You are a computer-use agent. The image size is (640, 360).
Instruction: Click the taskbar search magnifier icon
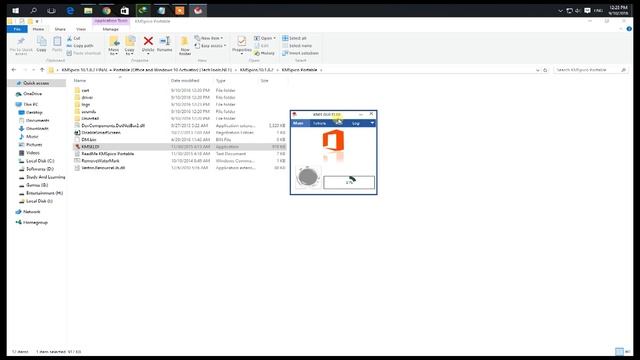tap(33, 11)
